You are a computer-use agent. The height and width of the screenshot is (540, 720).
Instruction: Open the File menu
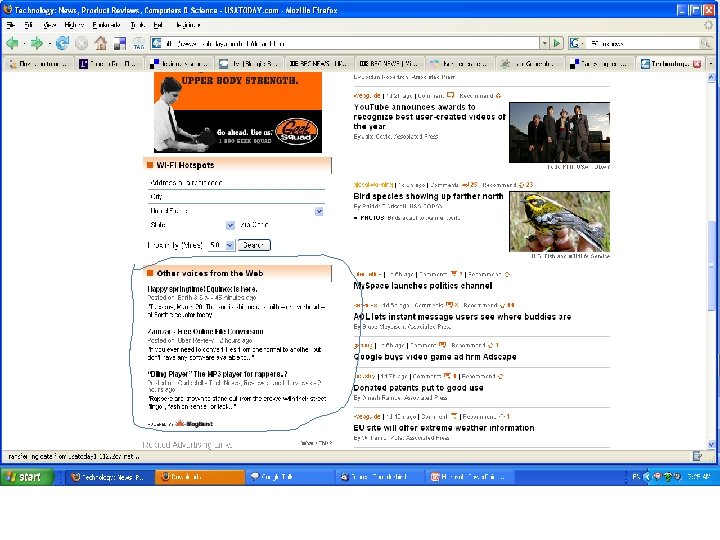(11, 25)
